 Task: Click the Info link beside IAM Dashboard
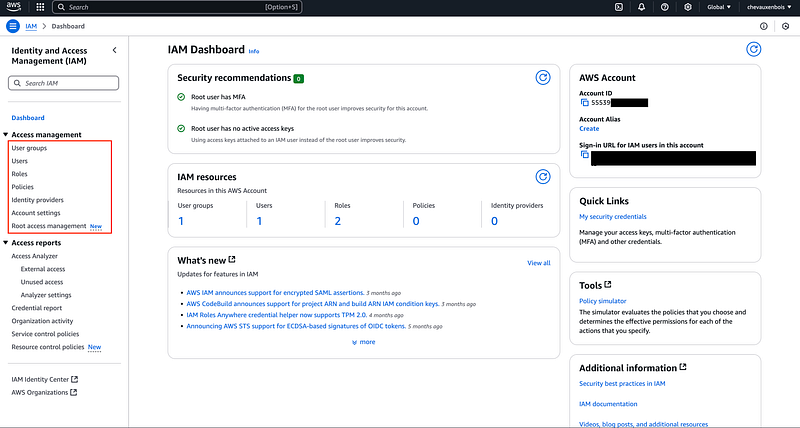tap(254, 51)
